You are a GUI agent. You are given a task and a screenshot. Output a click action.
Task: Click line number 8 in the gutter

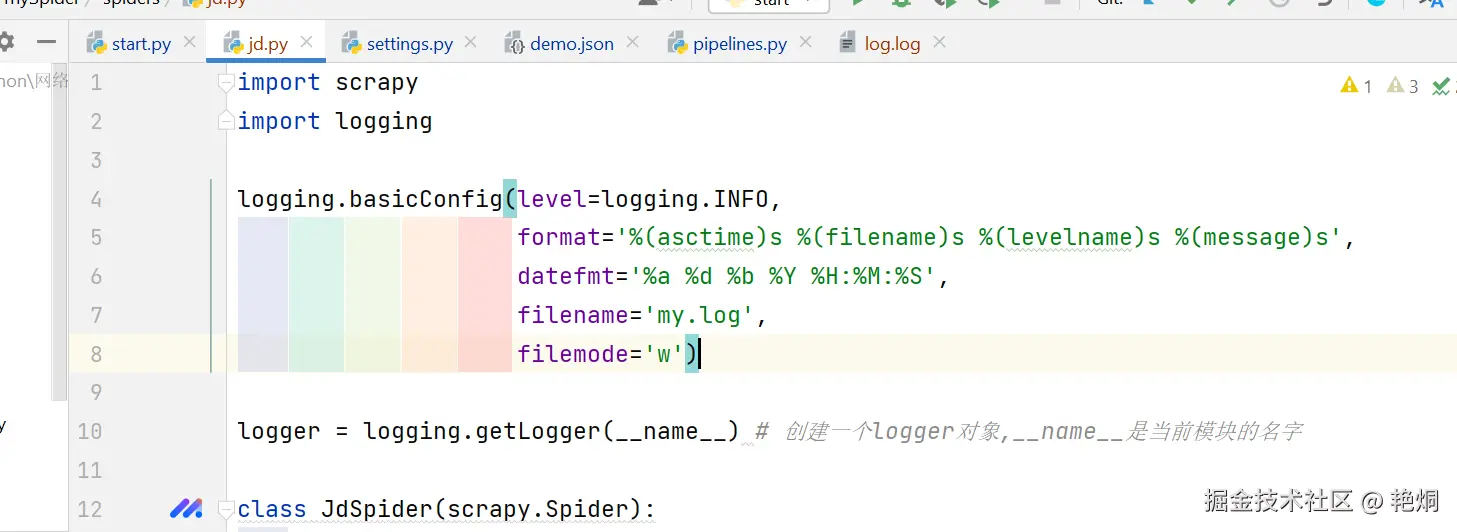click(x=96, y=354)
